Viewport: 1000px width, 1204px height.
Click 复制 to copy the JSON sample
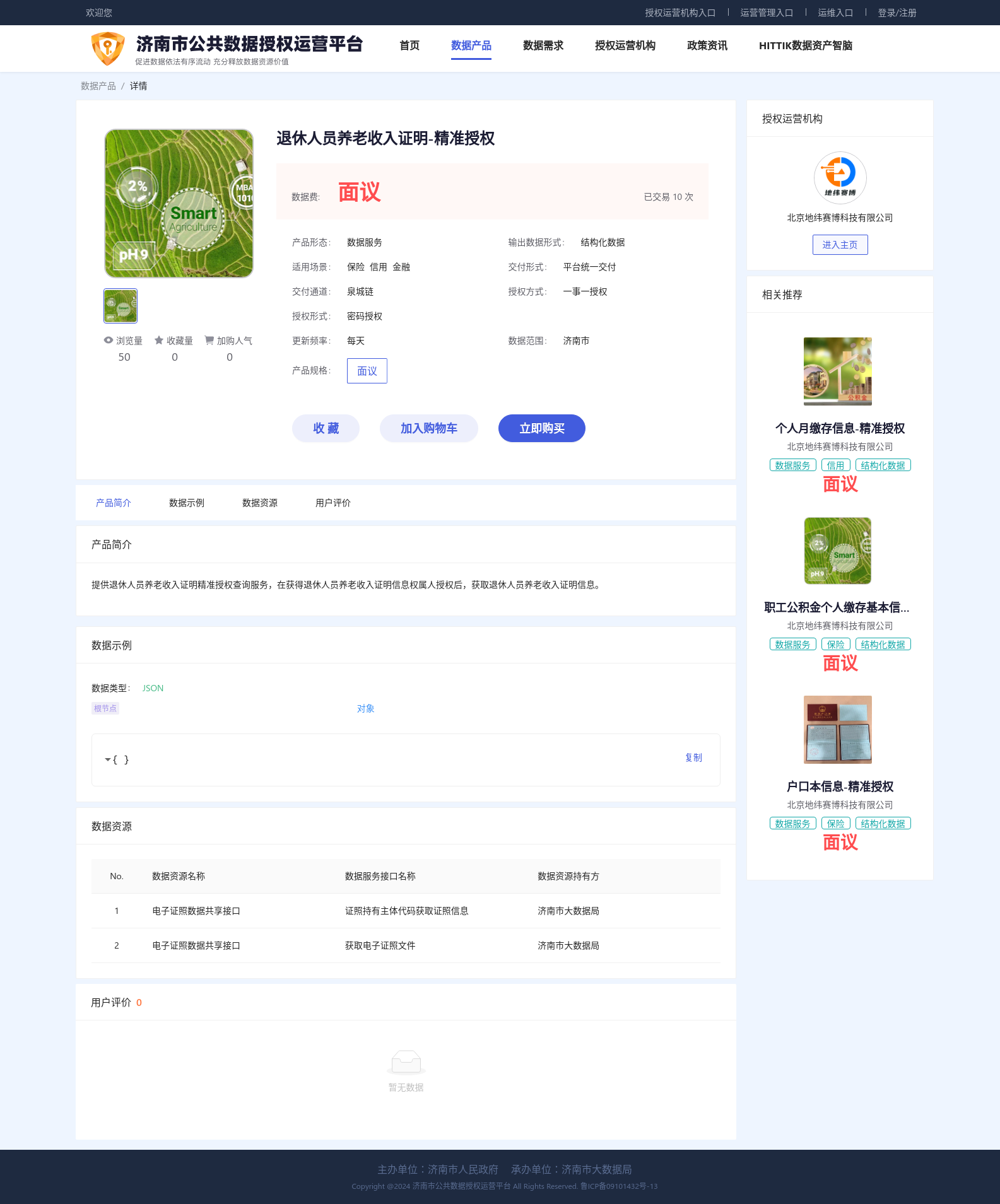coord(693,757)
